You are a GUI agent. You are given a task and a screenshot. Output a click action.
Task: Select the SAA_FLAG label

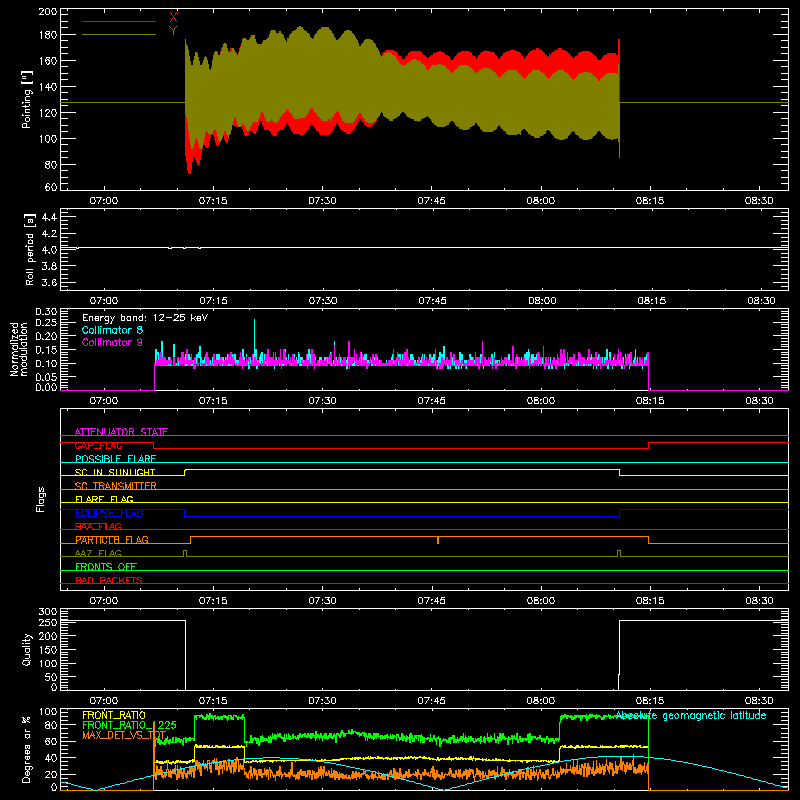point(98,526)
